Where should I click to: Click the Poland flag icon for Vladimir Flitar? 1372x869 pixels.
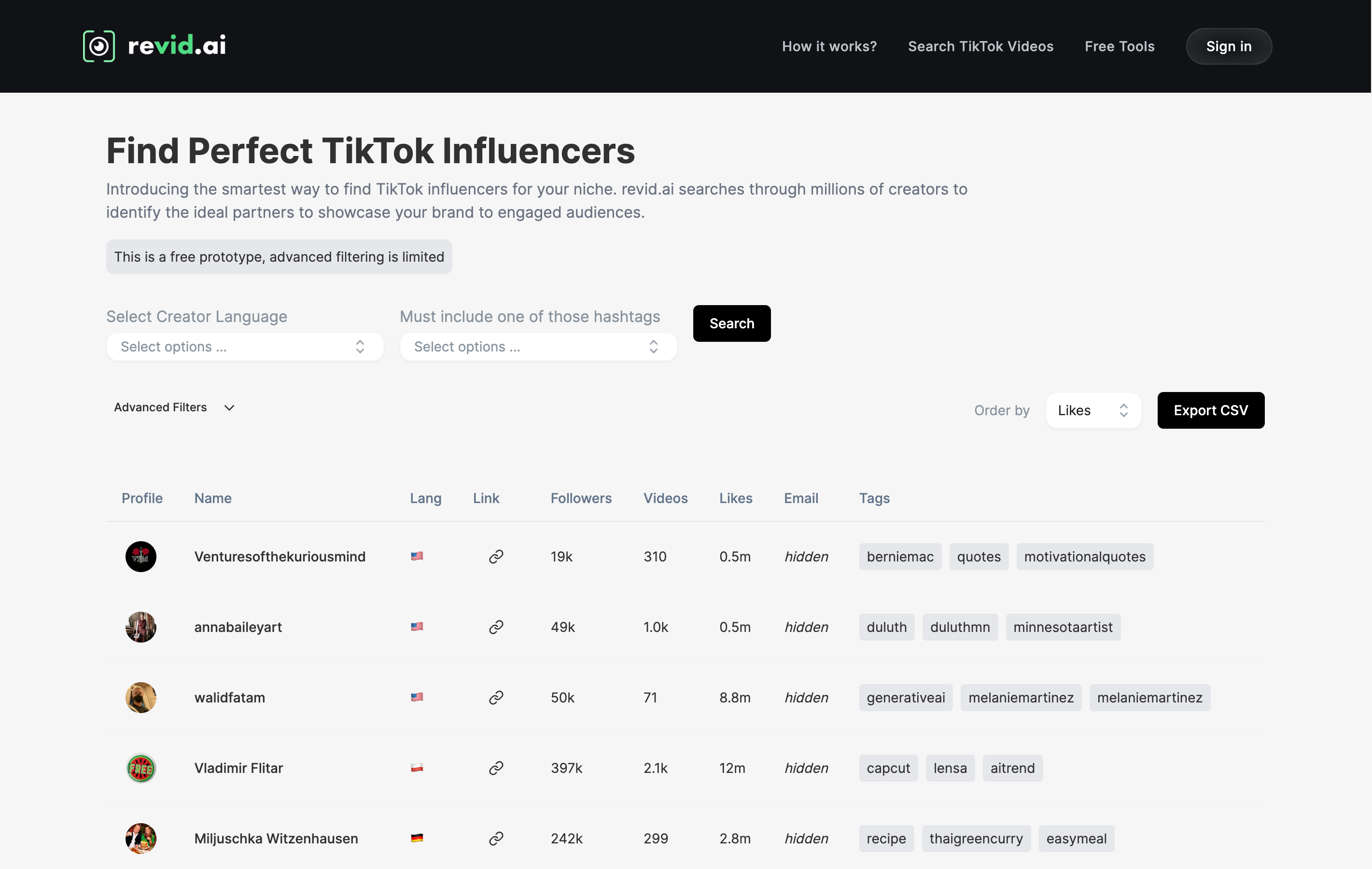point(417,768)
